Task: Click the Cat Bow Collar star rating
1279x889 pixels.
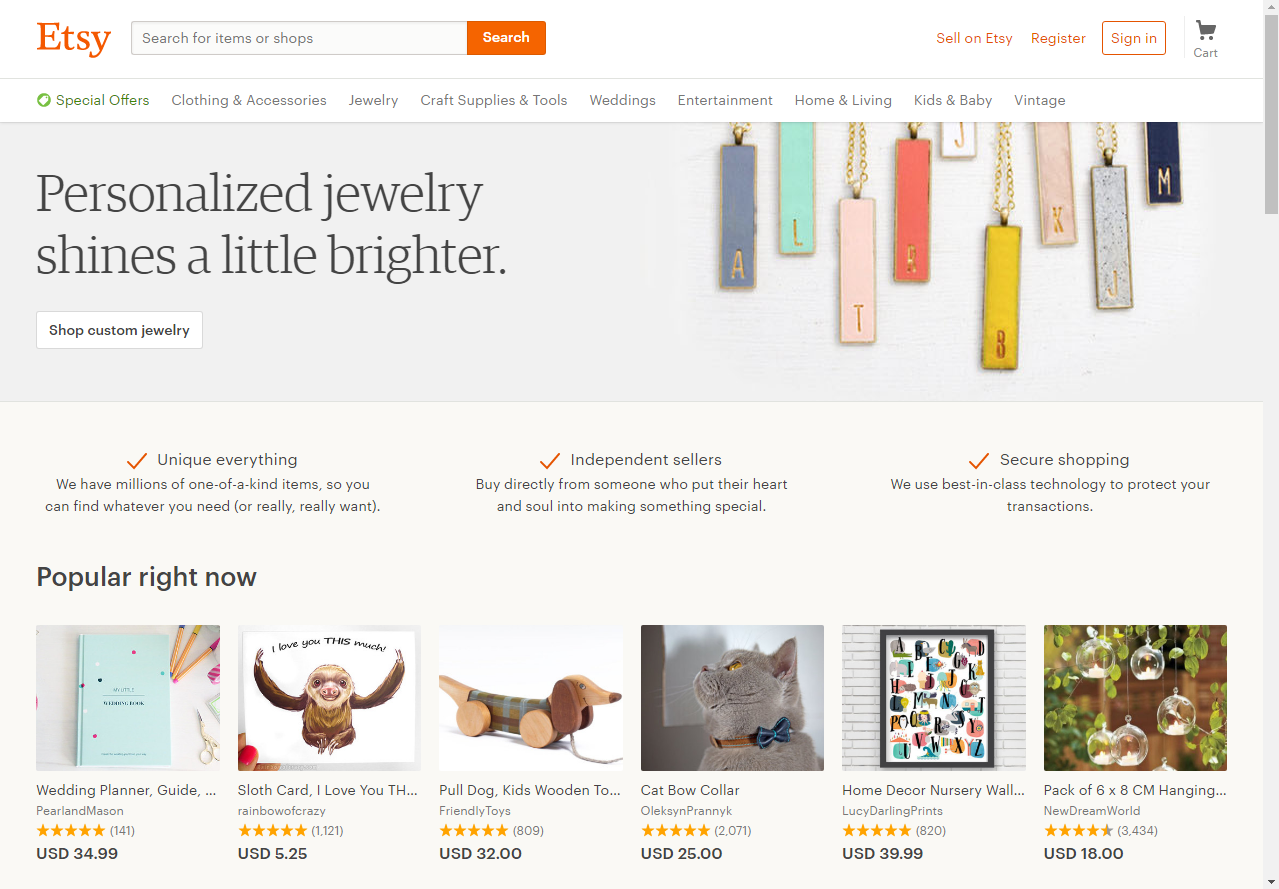Action: (x=675, y=831)
